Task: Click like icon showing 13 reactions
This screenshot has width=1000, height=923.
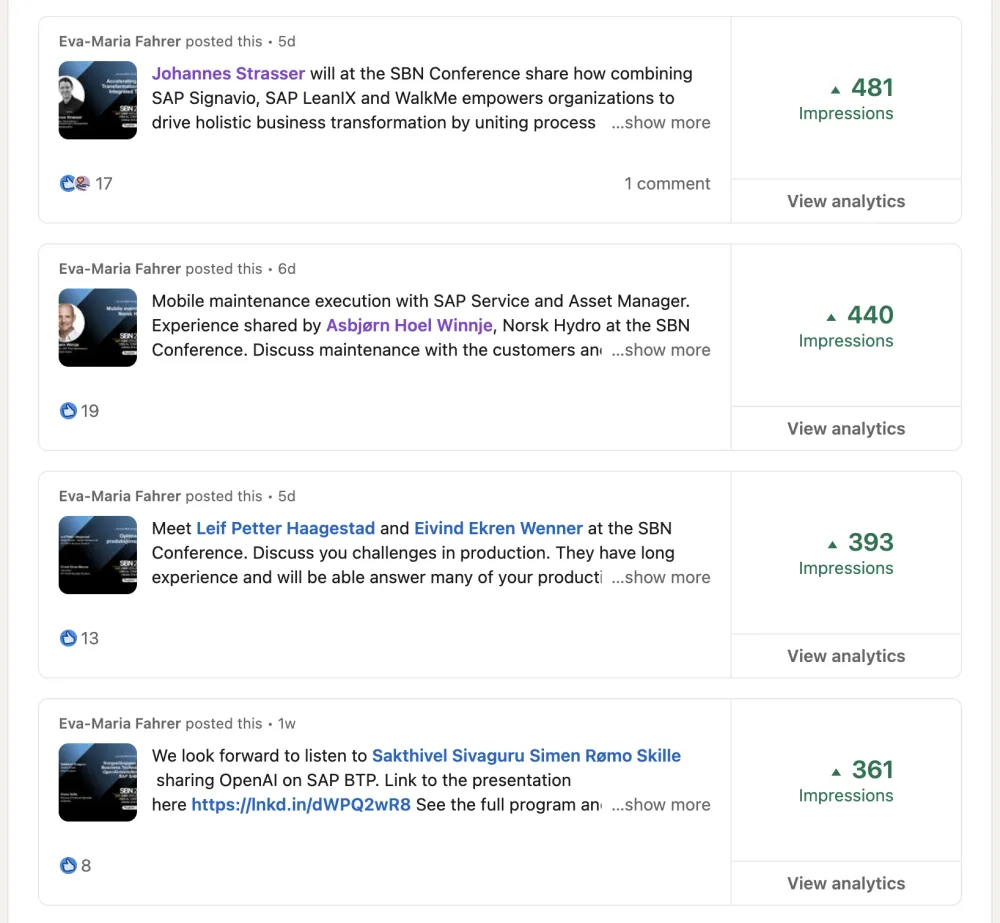Action: click(68, 638)
